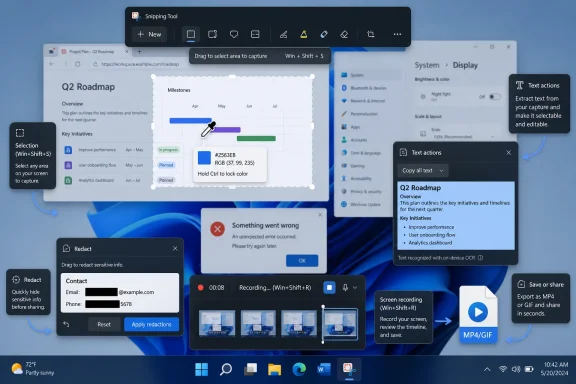Click the green Gantt bar in Milestones chart

[256, 139]
